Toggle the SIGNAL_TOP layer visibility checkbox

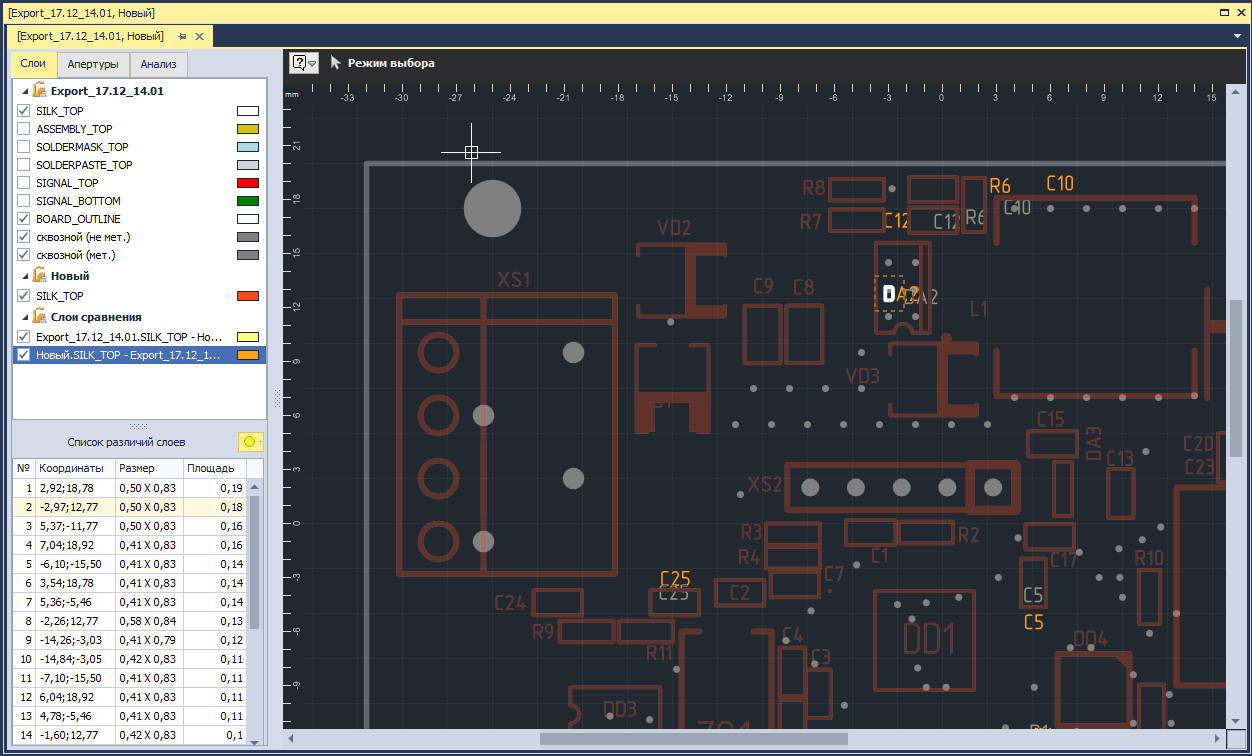24,183
